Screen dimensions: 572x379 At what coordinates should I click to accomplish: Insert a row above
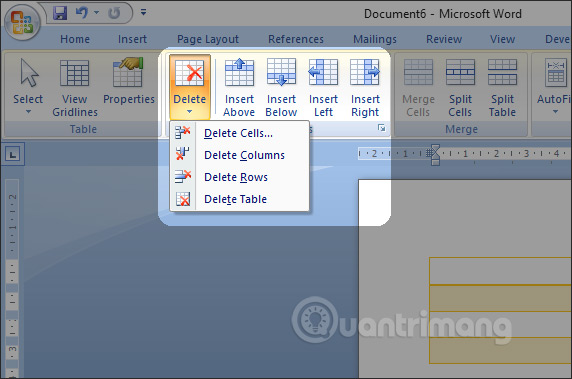tap(239, 88)
